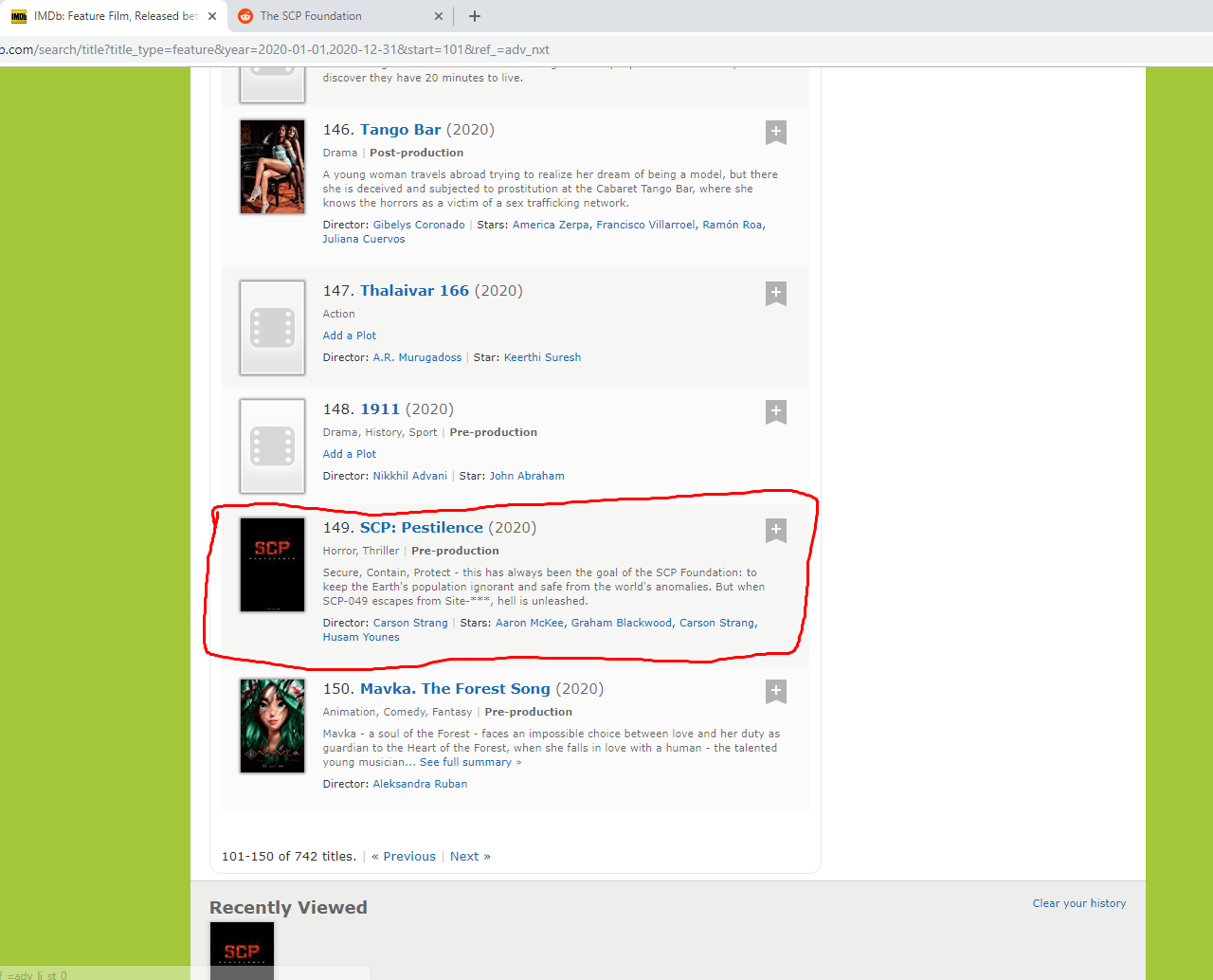Go to the Previous results page
This screenshot has width=1213, height=980.
click(x=404, y=856)
